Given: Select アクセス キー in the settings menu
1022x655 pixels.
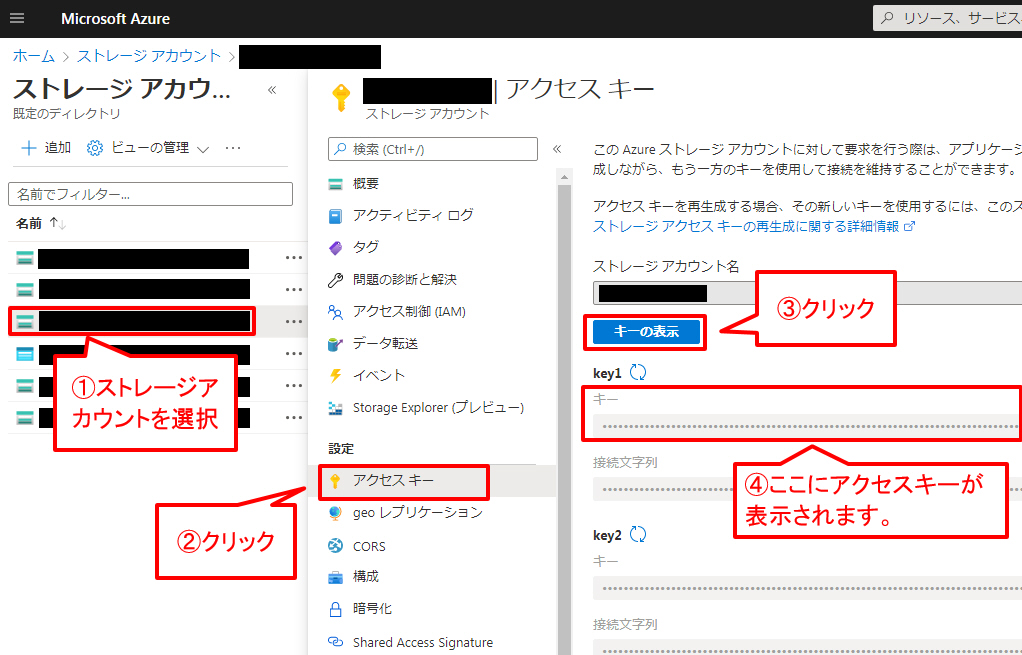Looking at the screenshot, I should [393, 480].
